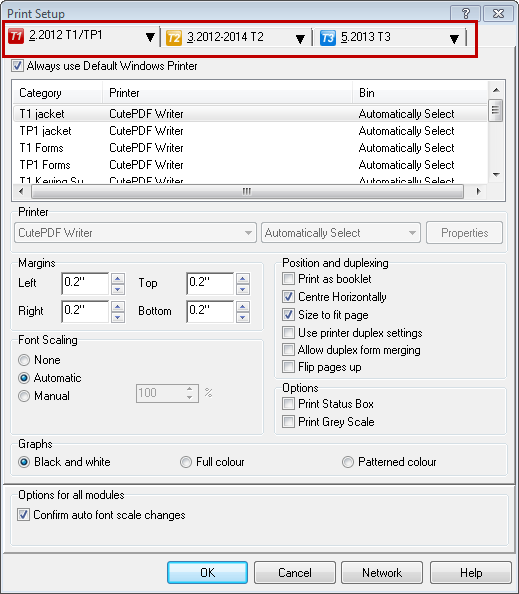This screenshot has height=594, width=519.
Task: Select the T1 Forms printer category row
Action: tap(250, 148)
